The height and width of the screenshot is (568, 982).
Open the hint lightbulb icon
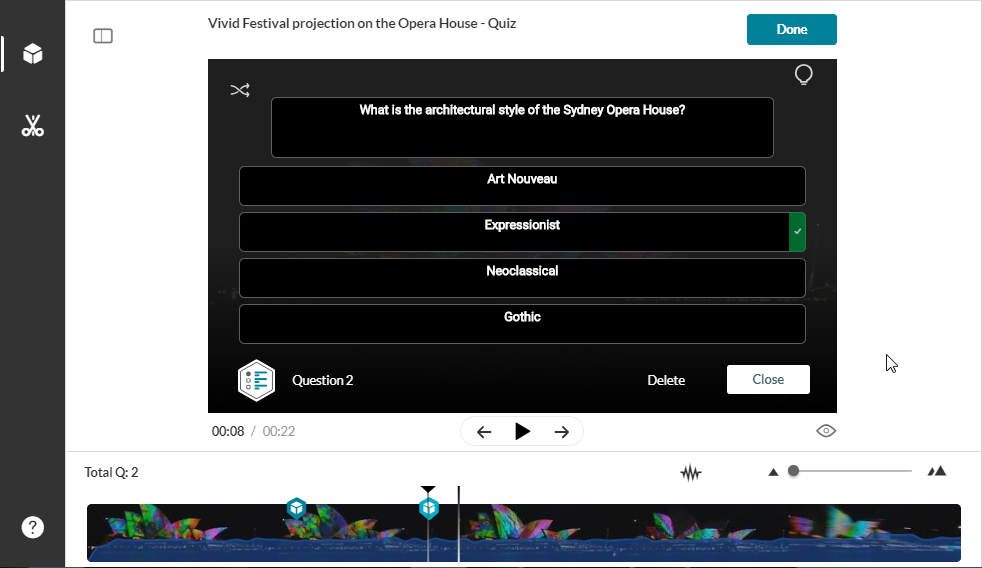803,75
